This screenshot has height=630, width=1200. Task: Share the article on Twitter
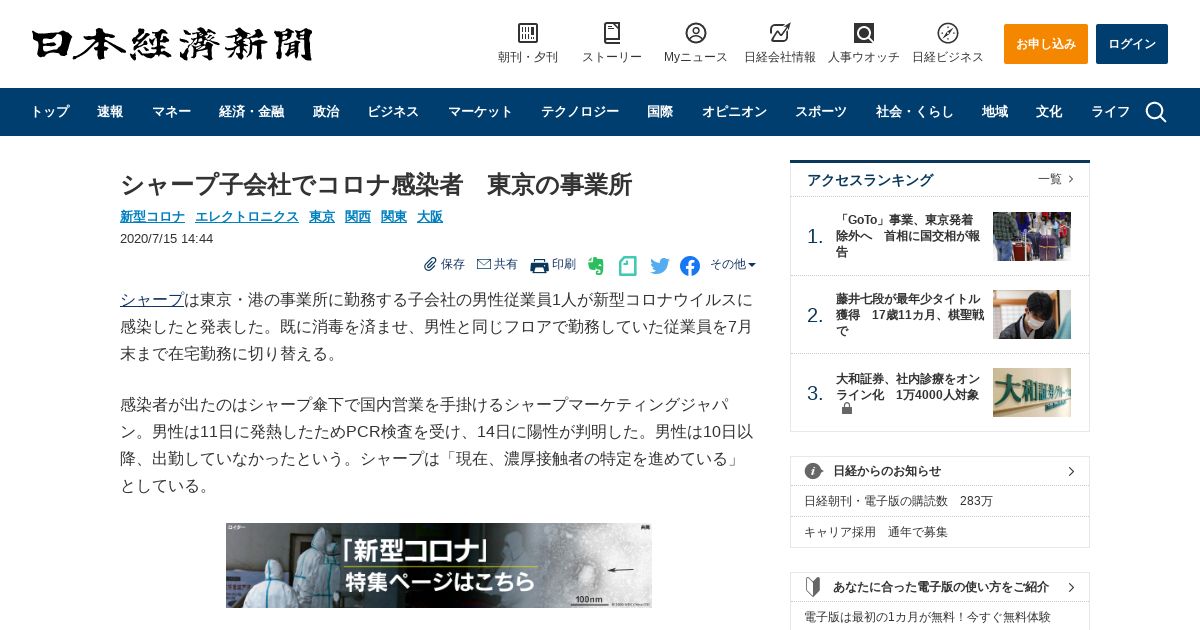(x=660, y=266)
